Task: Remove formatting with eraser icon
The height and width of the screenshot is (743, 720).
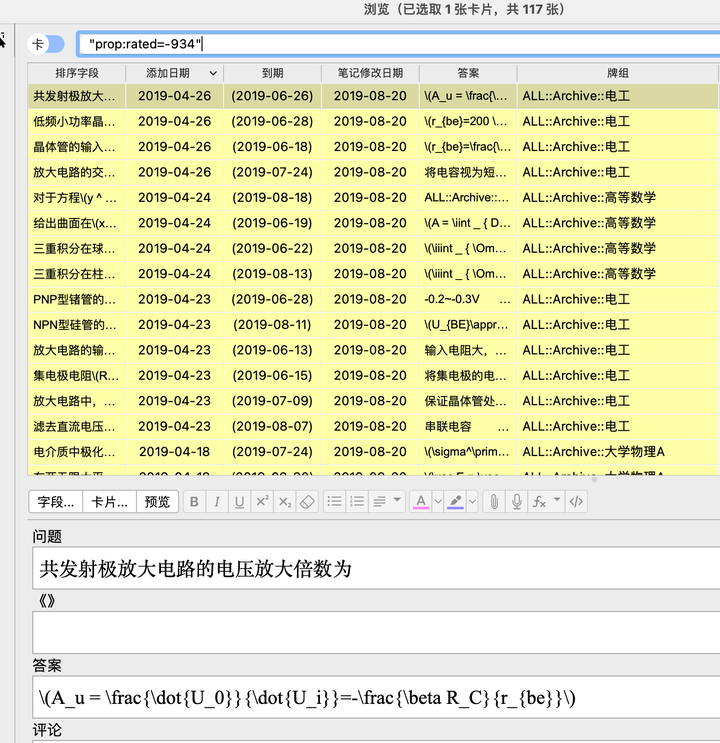Action: tap(307, 501)
